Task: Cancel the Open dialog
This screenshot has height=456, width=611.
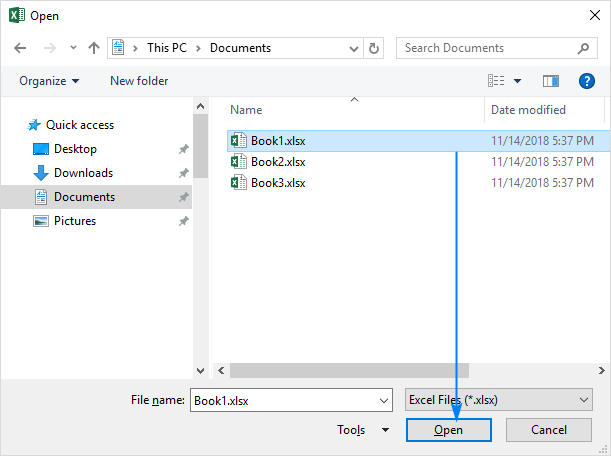Action: (x=549, y=430)
